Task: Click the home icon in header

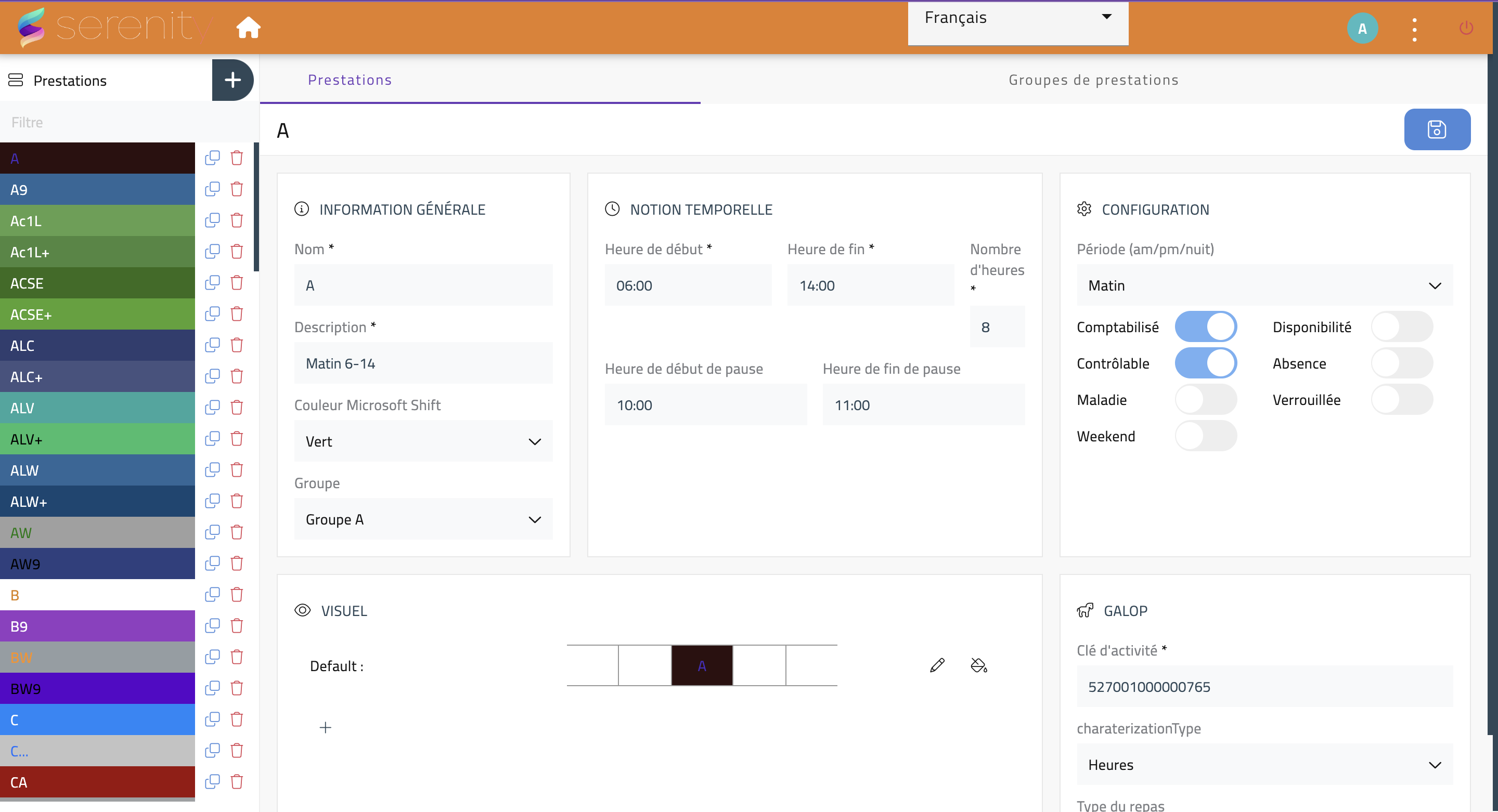Action: [x=248, y=28]
